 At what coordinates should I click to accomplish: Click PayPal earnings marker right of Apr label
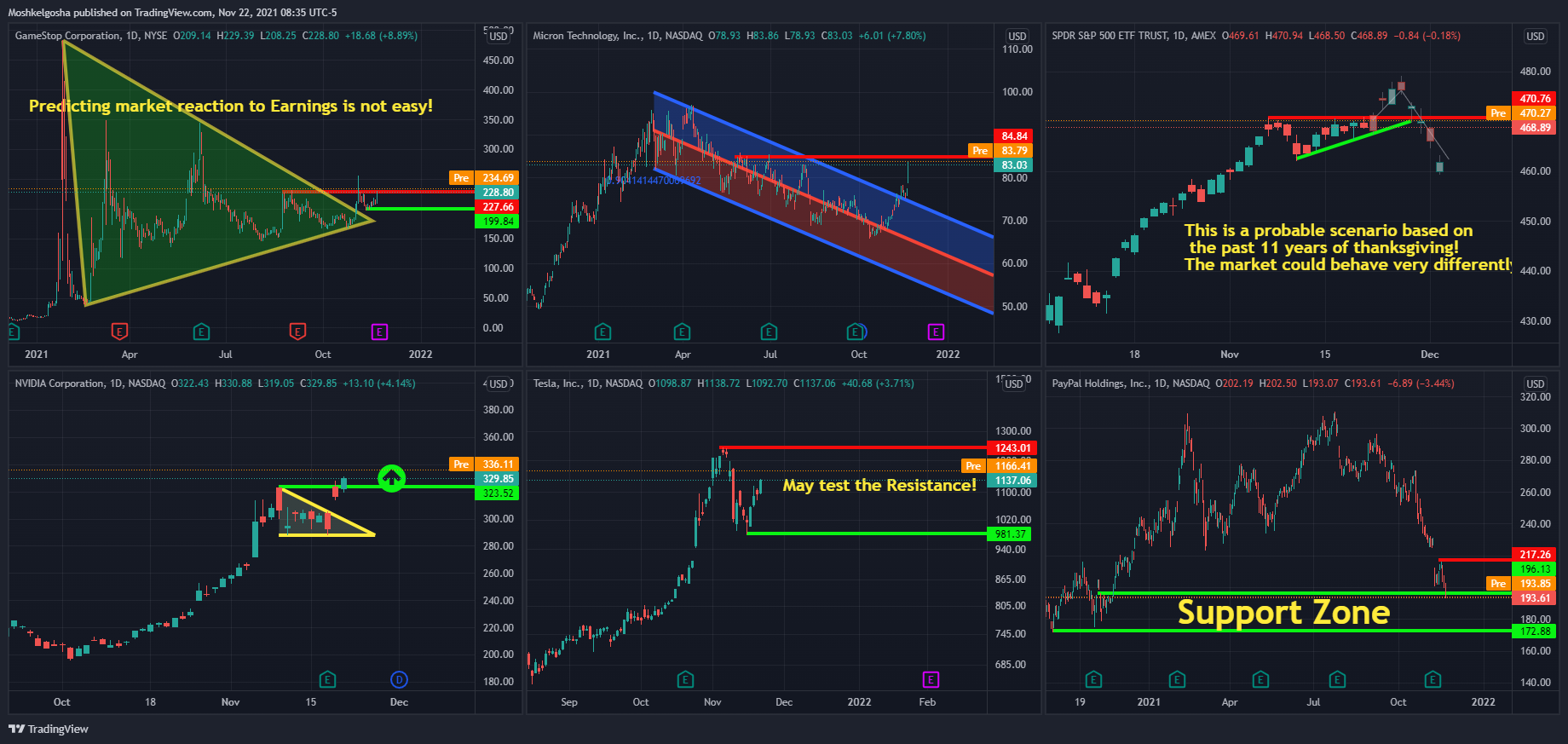1260,679
